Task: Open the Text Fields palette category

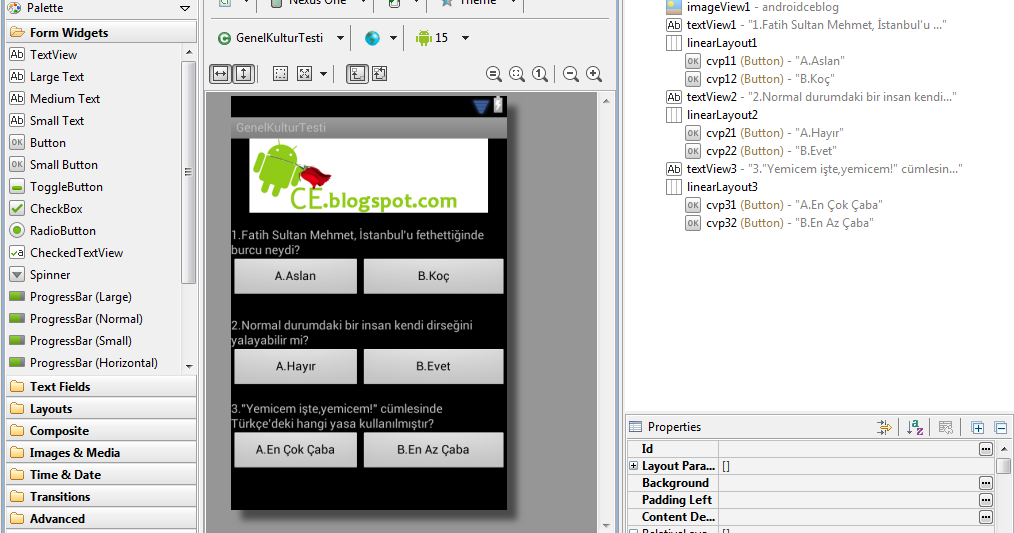Action: [x=102, y=387]
